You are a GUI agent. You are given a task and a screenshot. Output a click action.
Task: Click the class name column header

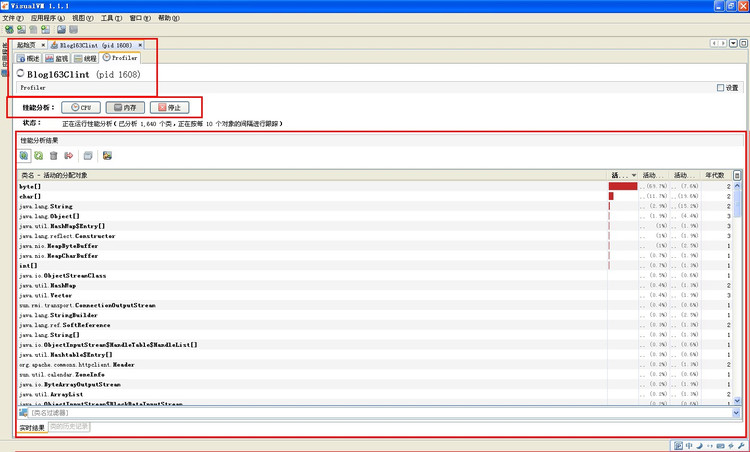(x=312, y=176)
